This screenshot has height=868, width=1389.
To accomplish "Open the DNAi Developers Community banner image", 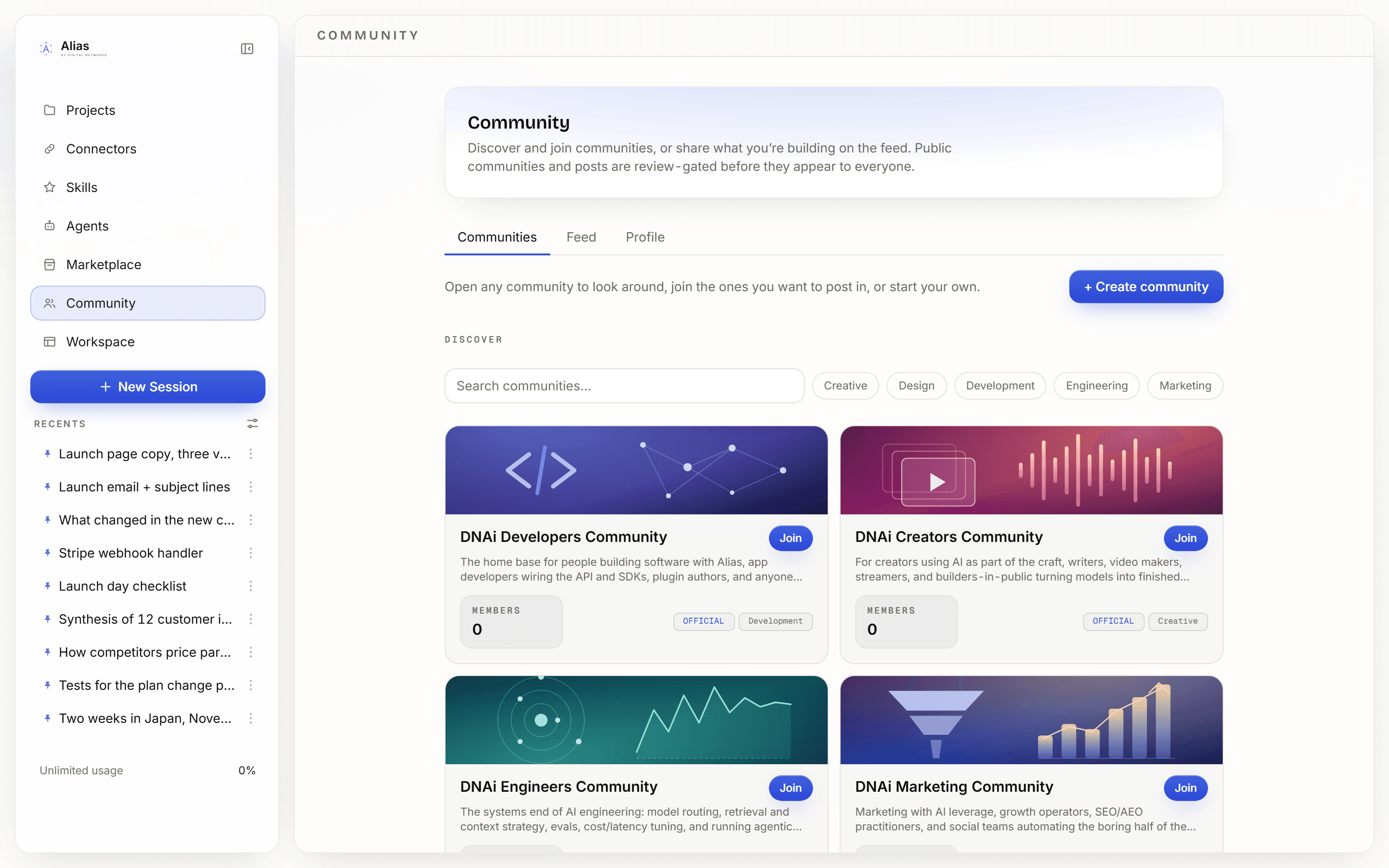I will [636, 470].
